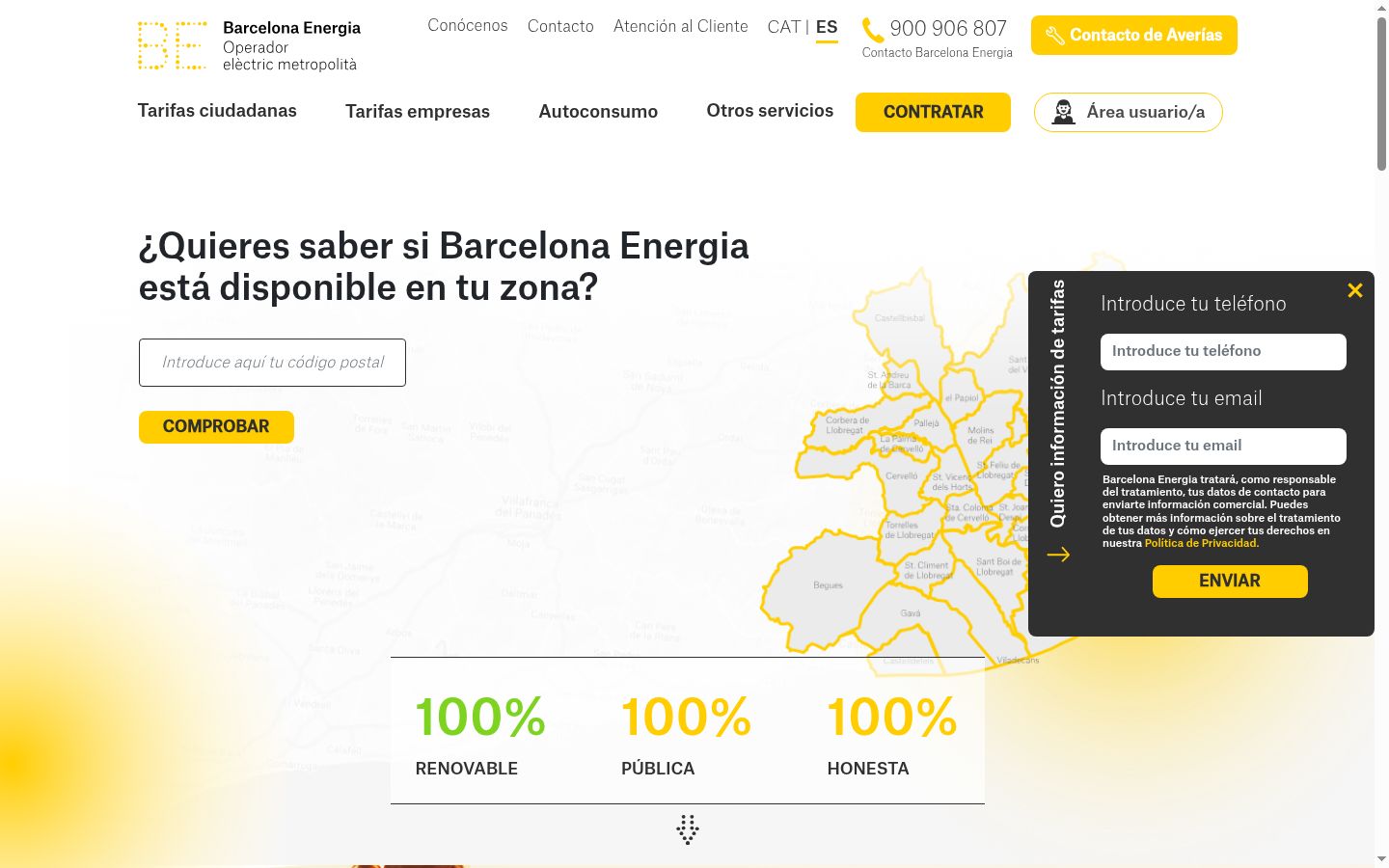
Task: Focus the Introduce tu email field
Action: tap(1223, 447)
